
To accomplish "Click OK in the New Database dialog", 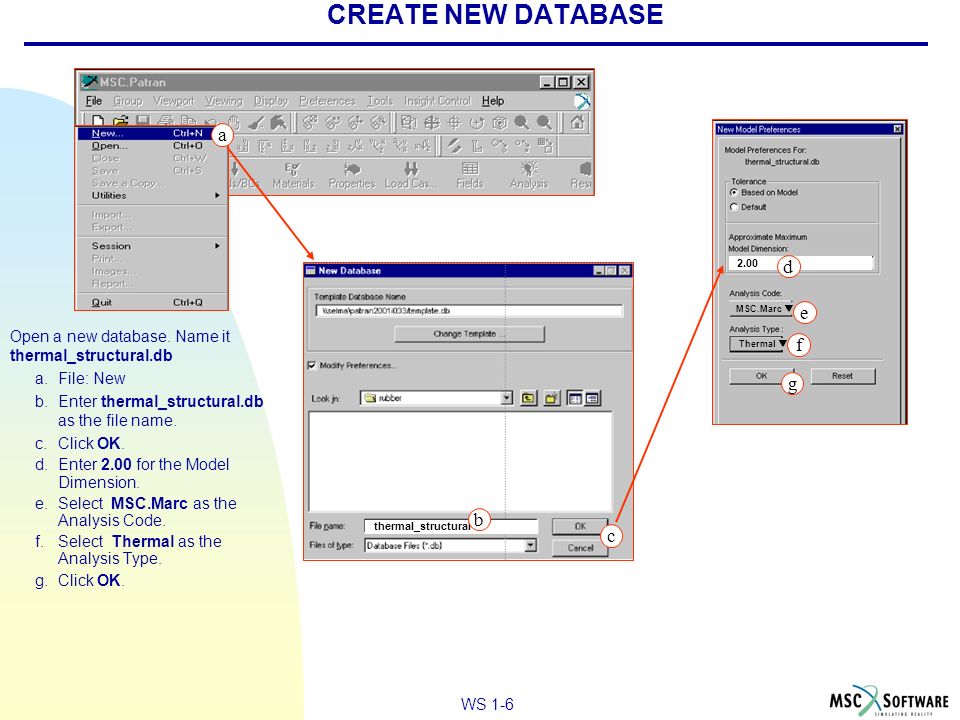I will (580, 527).
